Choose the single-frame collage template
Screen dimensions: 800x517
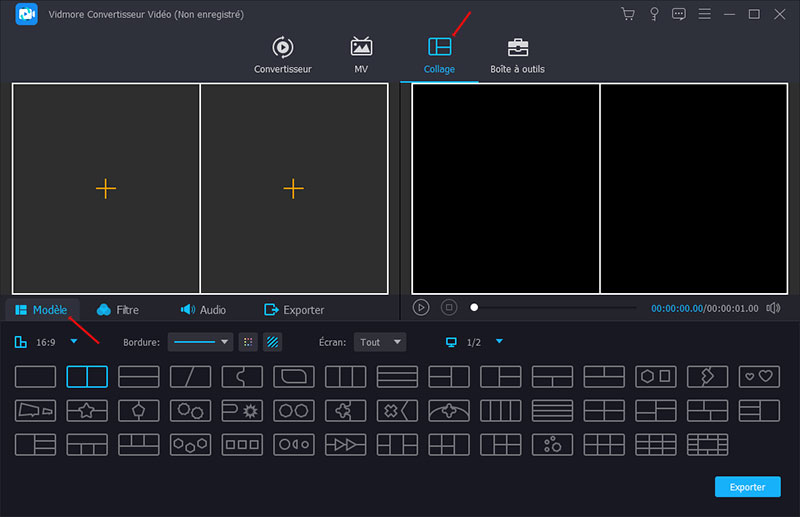click(35, 377)
